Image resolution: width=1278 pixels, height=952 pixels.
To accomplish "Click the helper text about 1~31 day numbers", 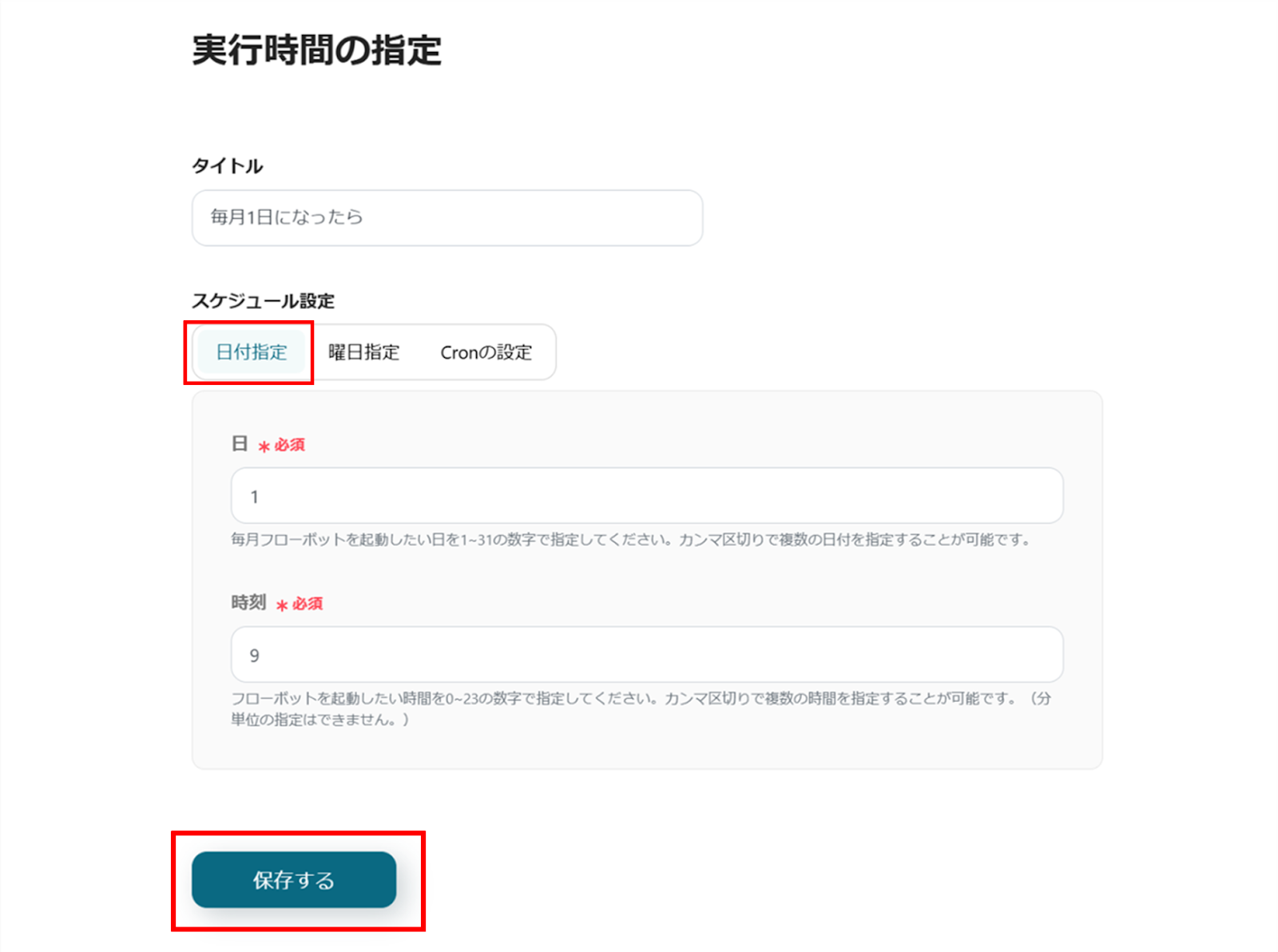I will [x=631, y=540].
